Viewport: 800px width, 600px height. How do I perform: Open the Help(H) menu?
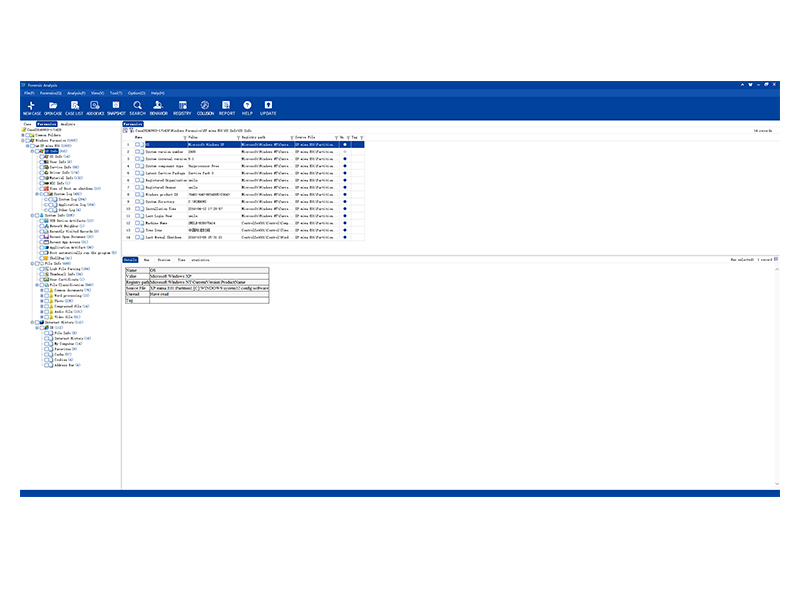point(158,93)
